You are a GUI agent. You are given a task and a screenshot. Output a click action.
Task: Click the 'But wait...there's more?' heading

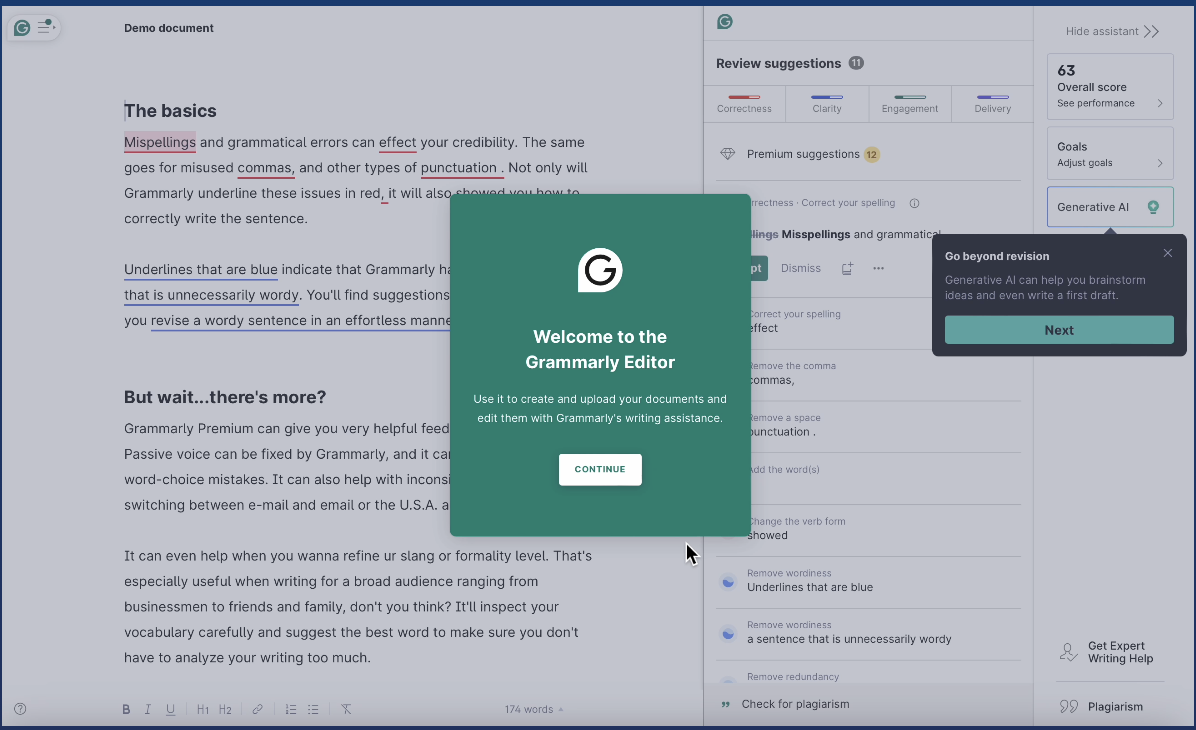coord(225,397)
